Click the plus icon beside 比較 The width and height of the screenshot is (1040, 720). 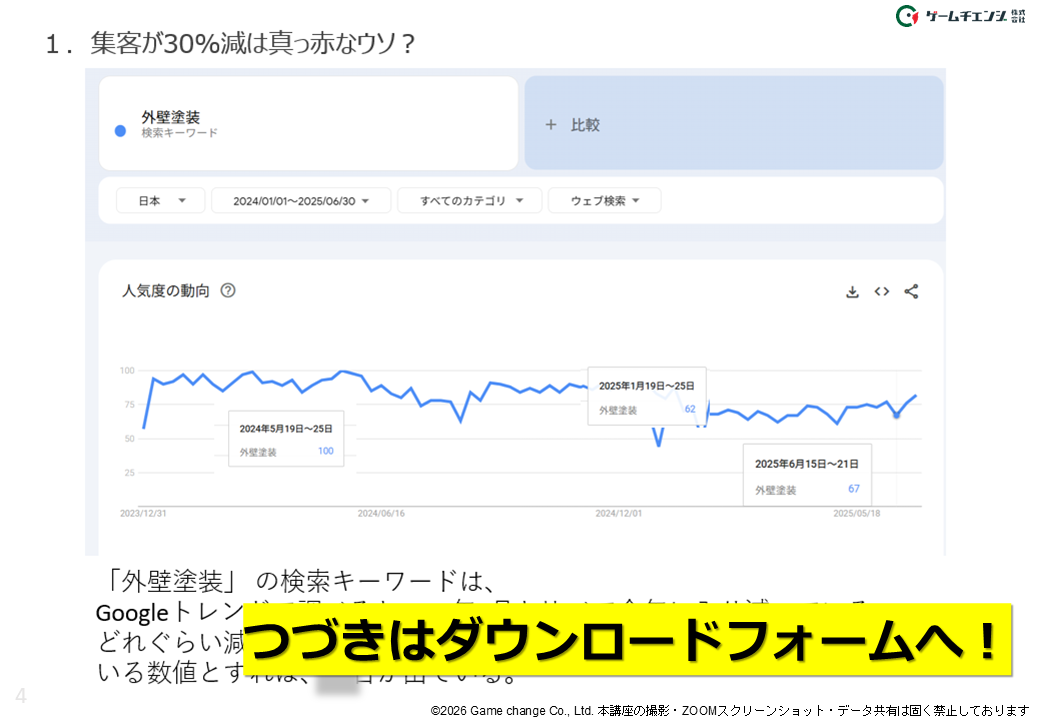point(551,125)
